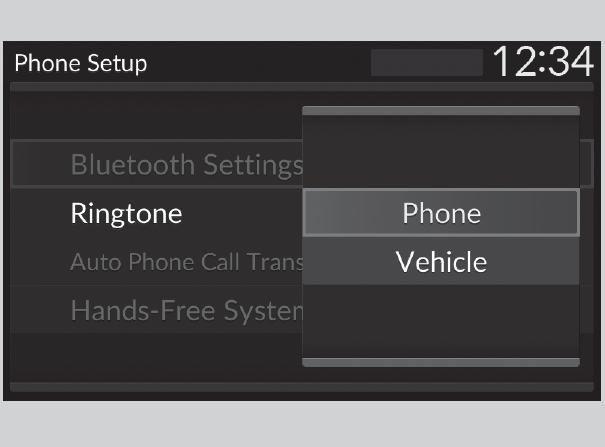Tap the 12:34 clock display
The width and height of the screenshot is (605, 447).
tap(543, 62)
